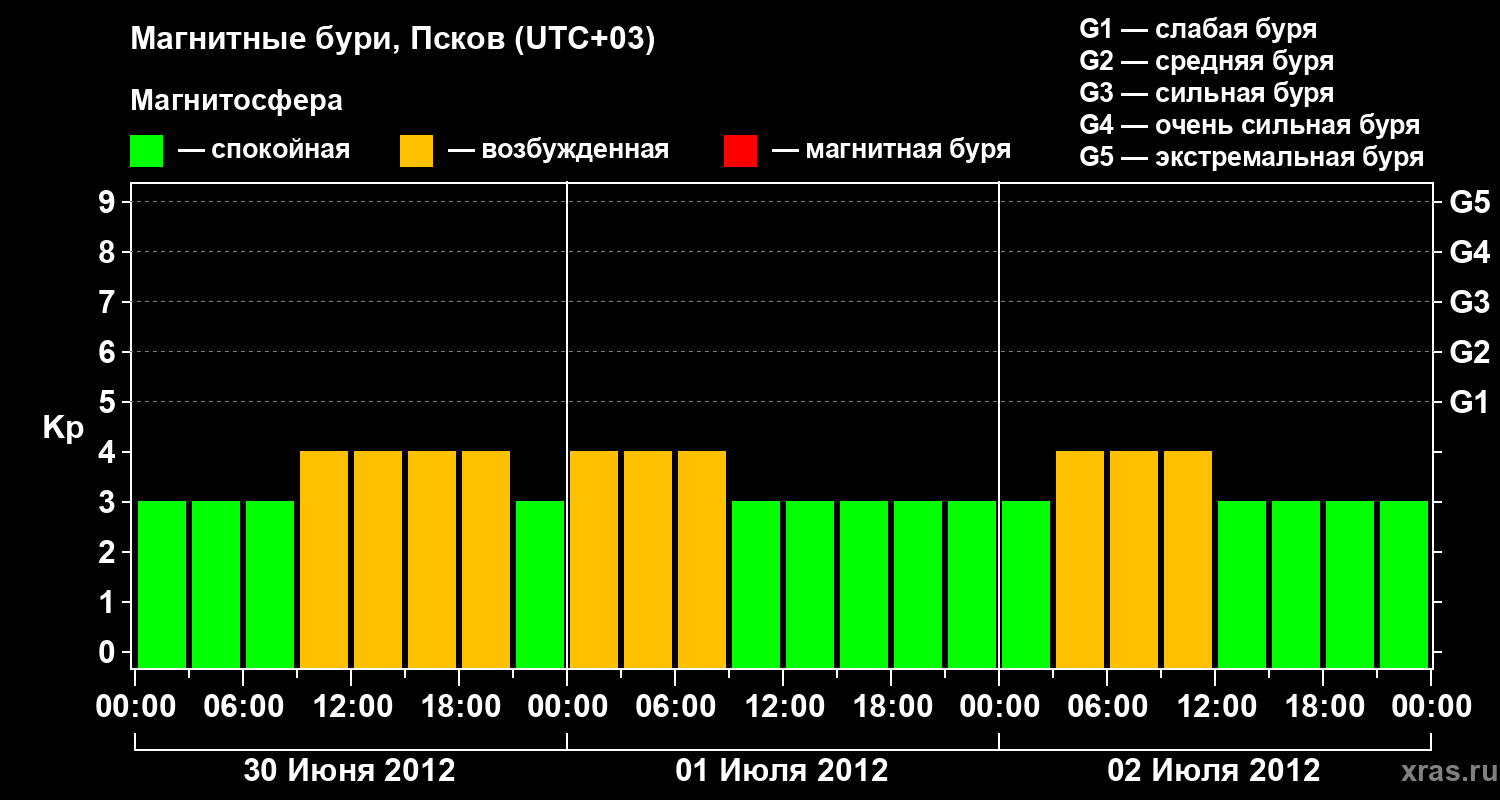Screen dimensions: 1500x800
Task: Click the green 'спокойная' legend swatch
Action: (x=147, y=151)
